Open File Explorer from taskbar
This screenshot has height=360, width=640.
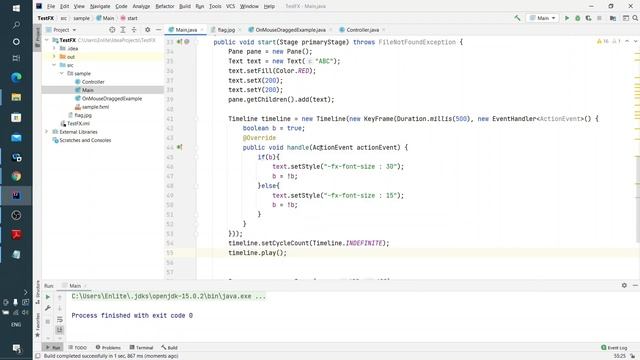16,97
